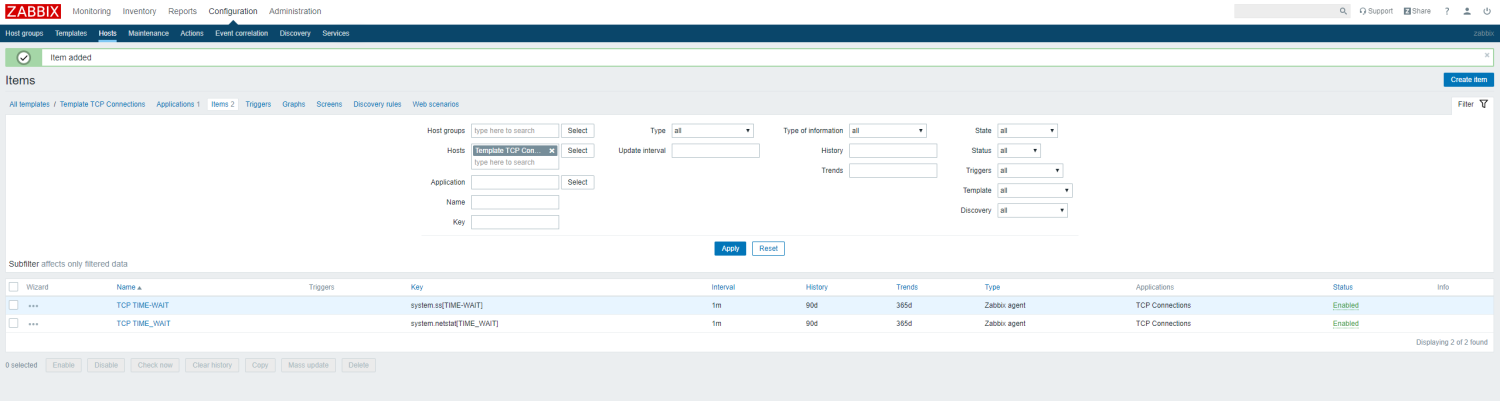
Task: Switch to Triggers tab
Action: (x=258, y=104)
